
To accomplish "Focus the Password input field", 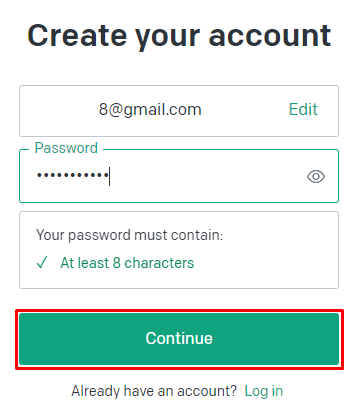I will pyautogui.click(x=179, y=176).
